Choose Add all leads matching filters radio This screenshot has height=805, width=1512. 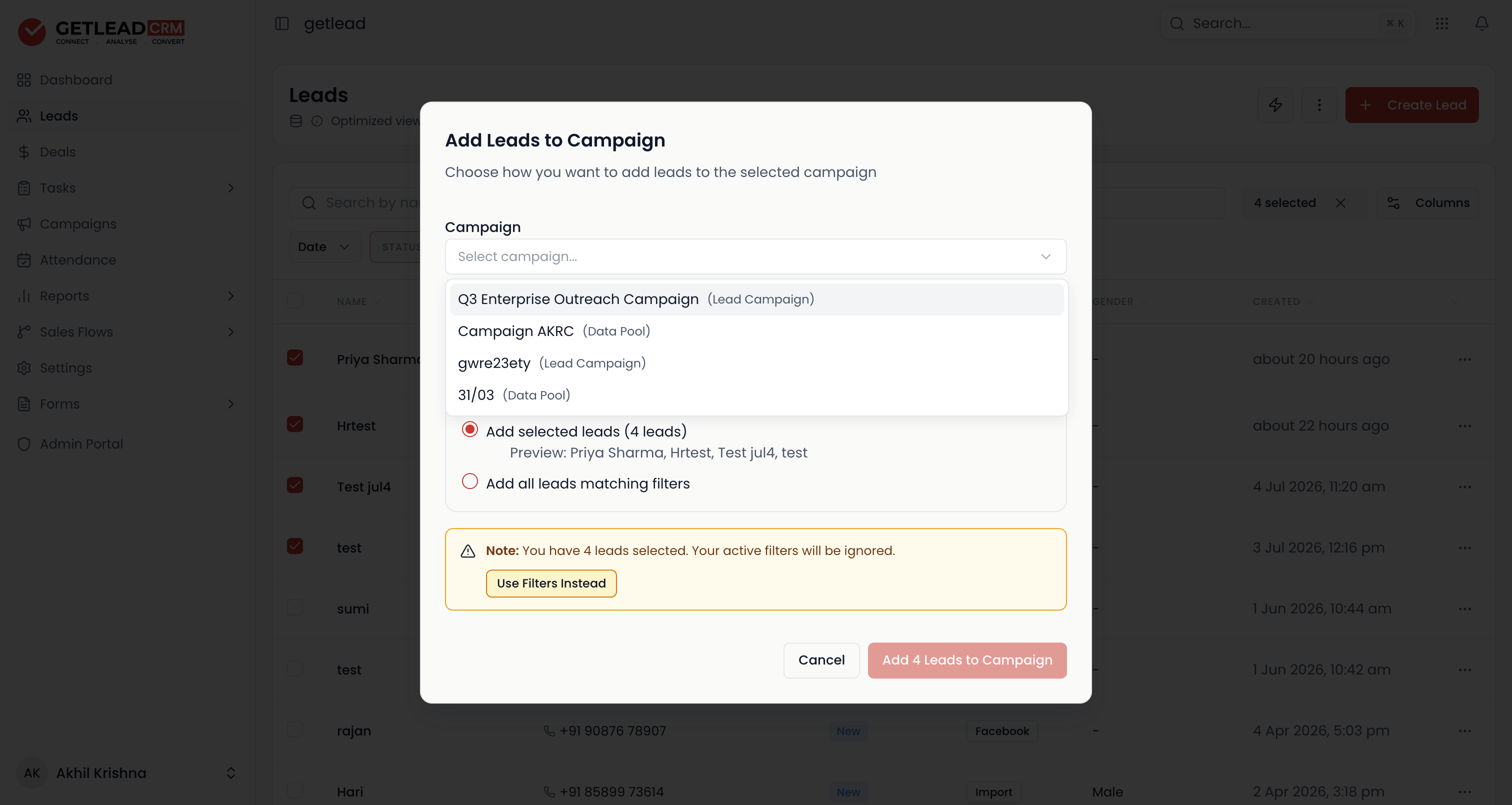tap(469, 482)
